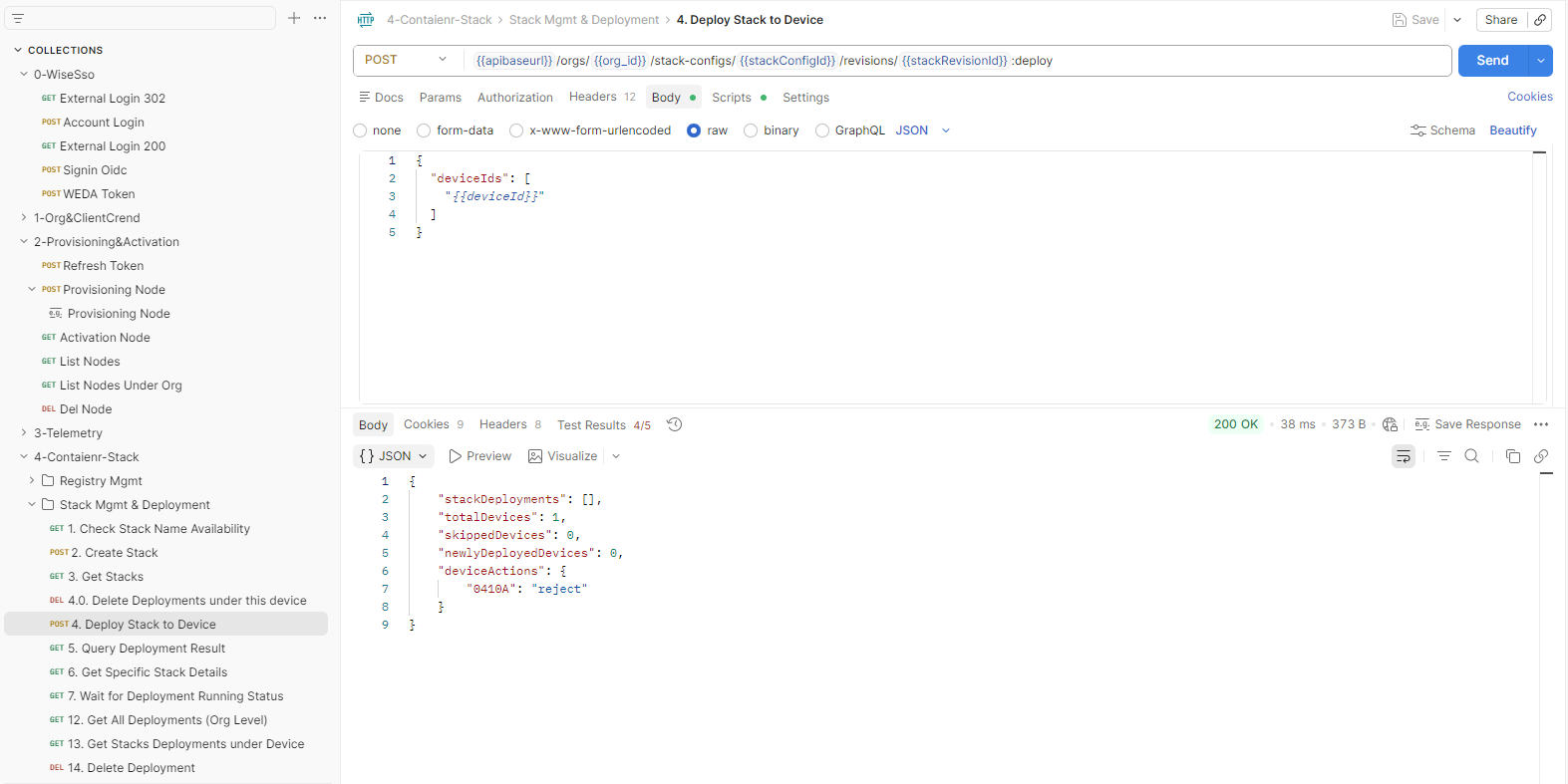
Task: Switch to the Settings tab
Action: point(805,98)
